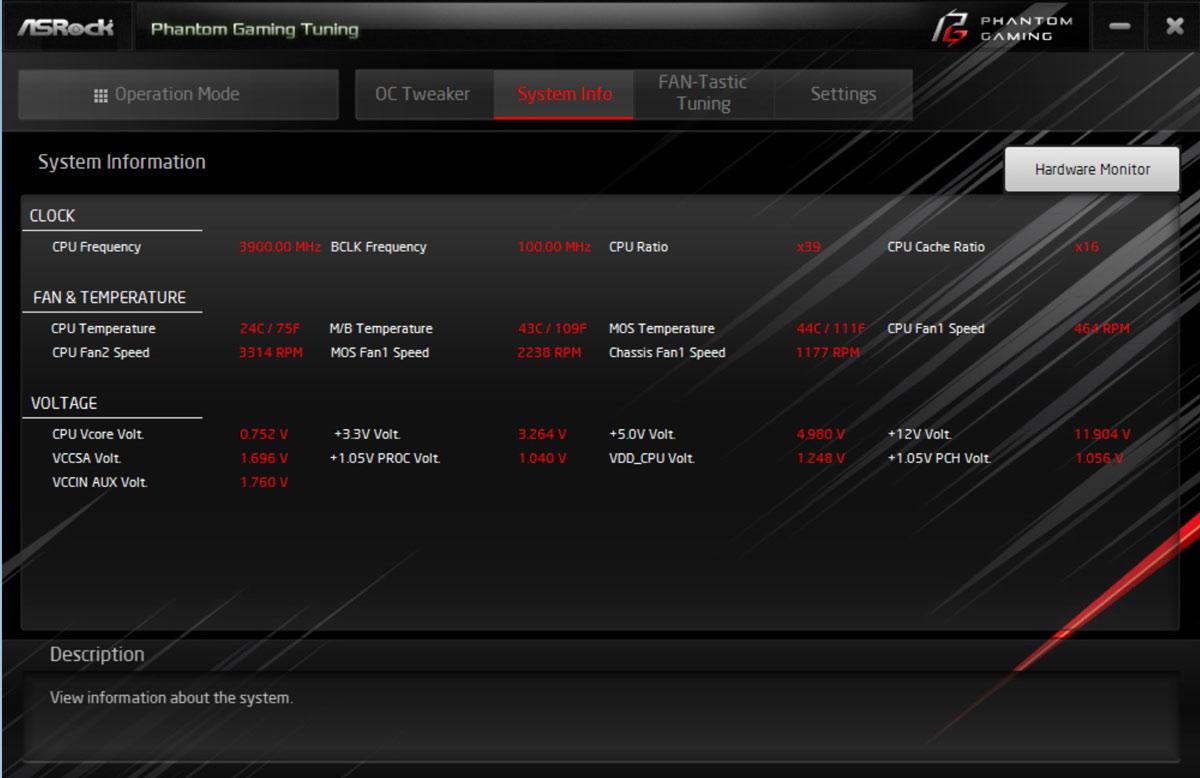This screenshot has width=1200, height=778.
Task: Click the 3.264 V voltage value
Action: [542, 435]
